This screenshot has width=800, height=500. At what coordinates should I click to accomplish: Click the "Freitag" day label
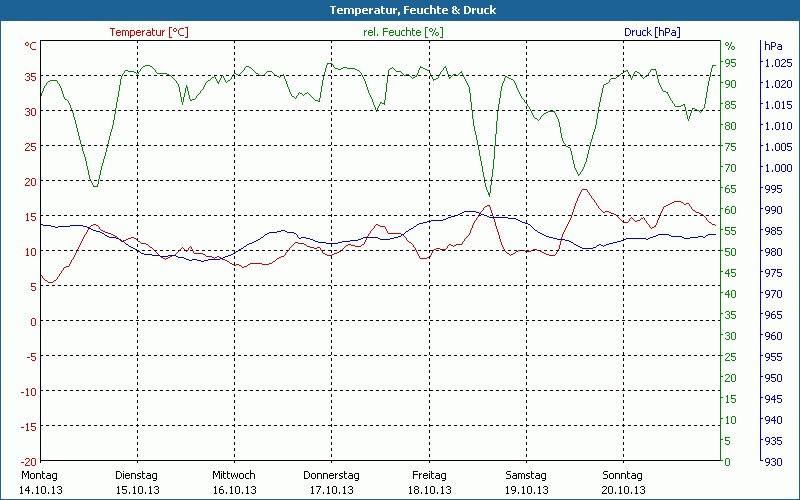coord(429,475)
